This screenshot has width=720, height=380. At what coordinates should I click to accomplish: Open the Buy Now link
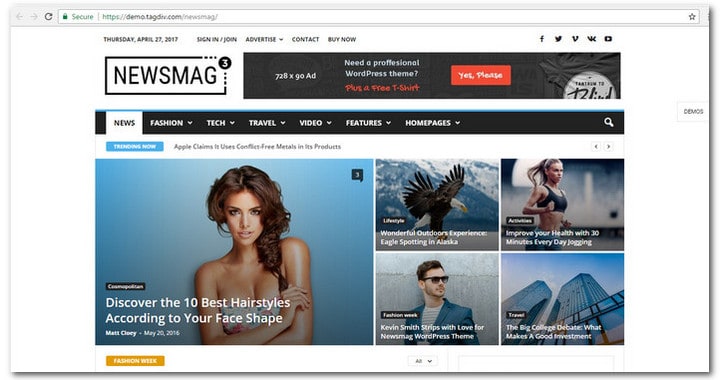tap(342, 39)
